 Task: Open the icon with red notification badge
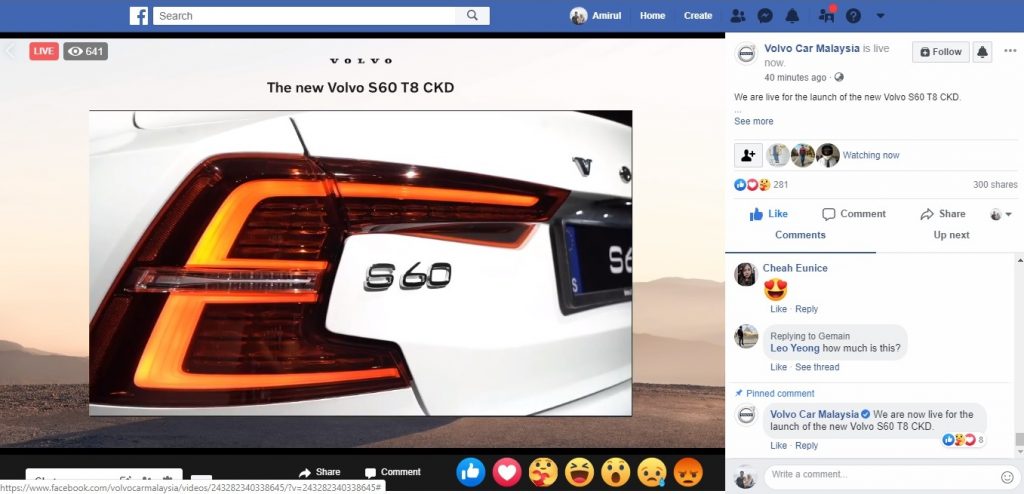click(827, 14)
